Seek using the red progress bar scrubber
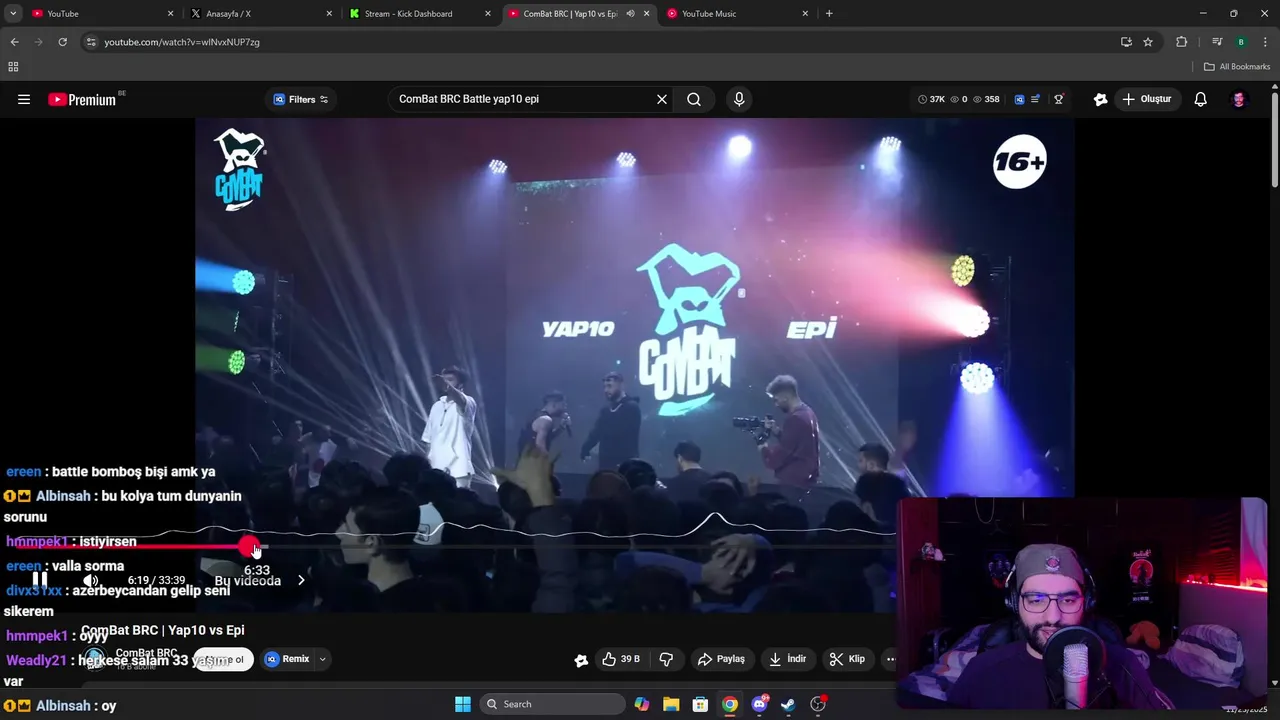 248,546
